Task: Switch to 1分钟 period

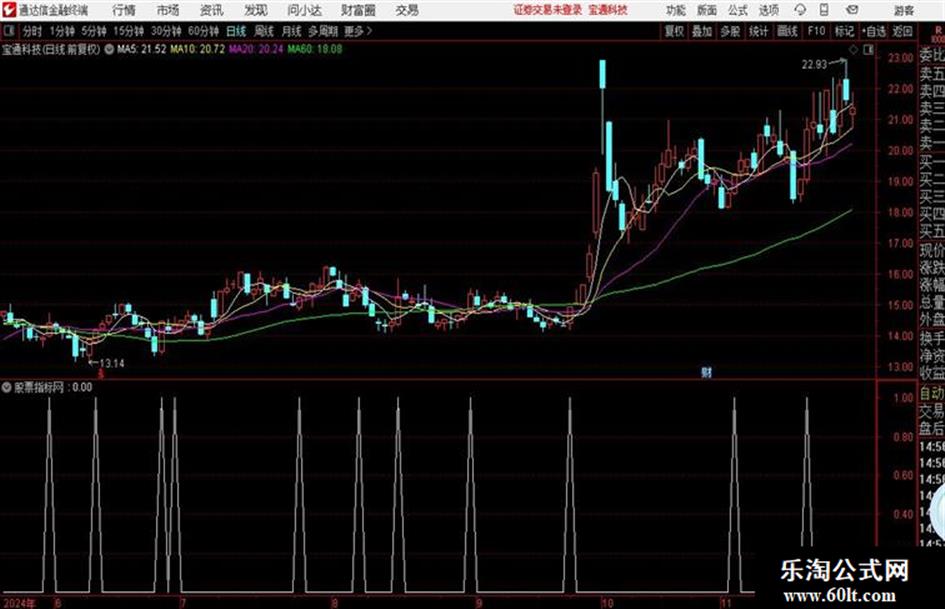Action: click(62, 31)
